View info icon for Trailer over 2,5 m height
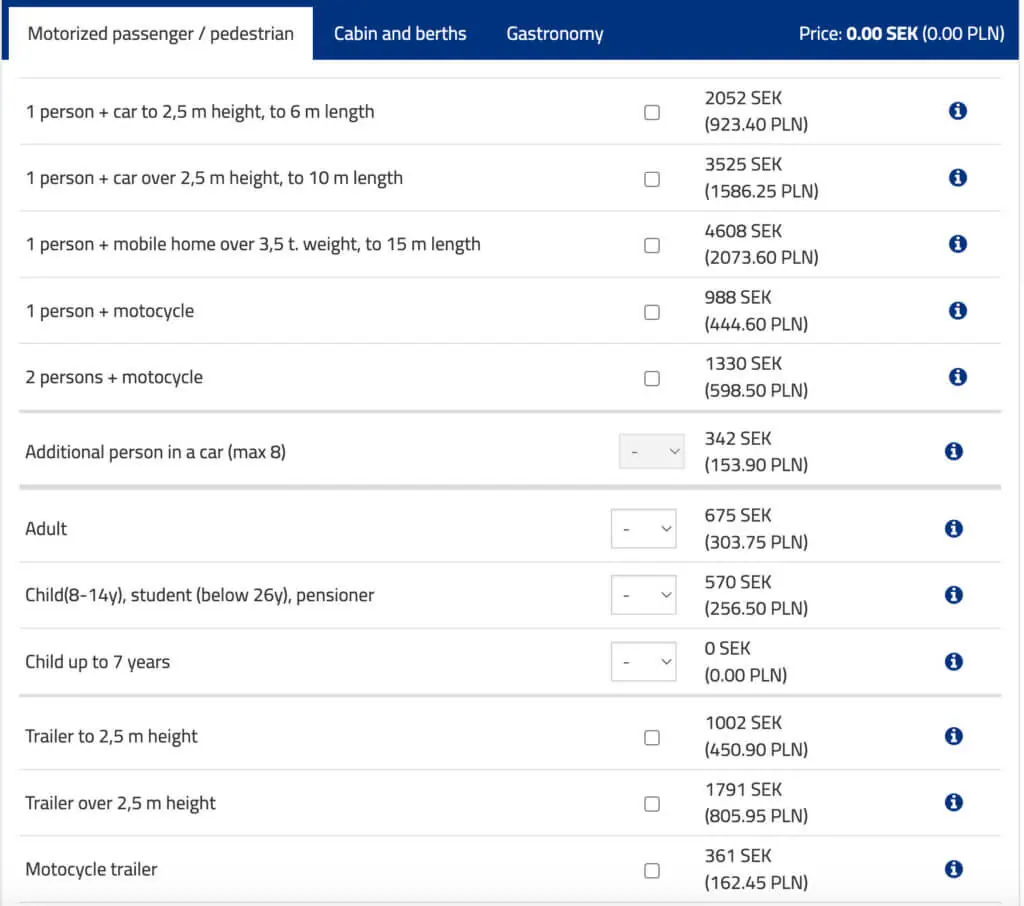Viewport: 1024px width, 906px height. coord(953,802)
